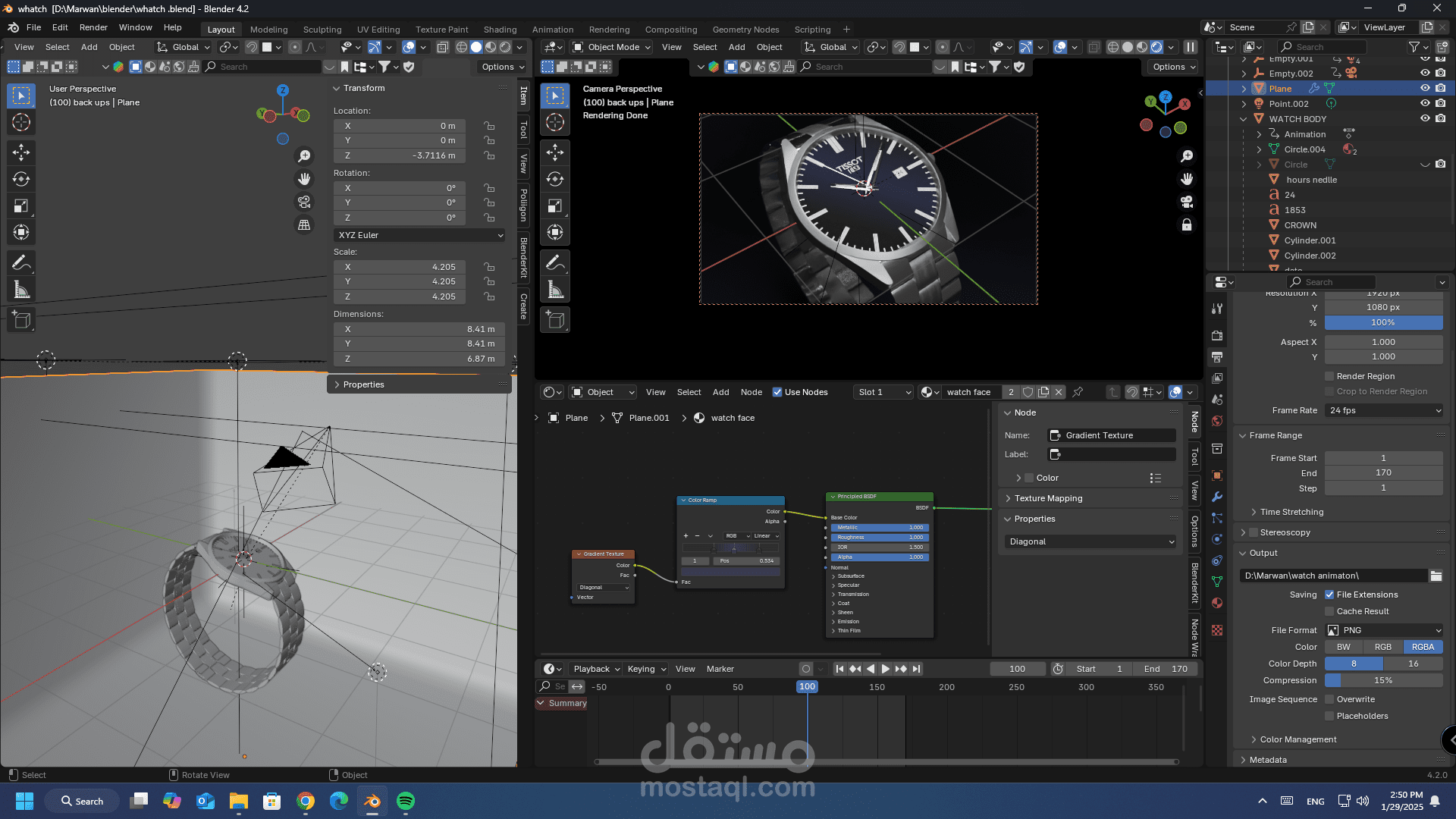The height and width of the screenshot is (819, 1456).
Task: Toggle camera view icon in left viewport
Action: coord(304,202)
